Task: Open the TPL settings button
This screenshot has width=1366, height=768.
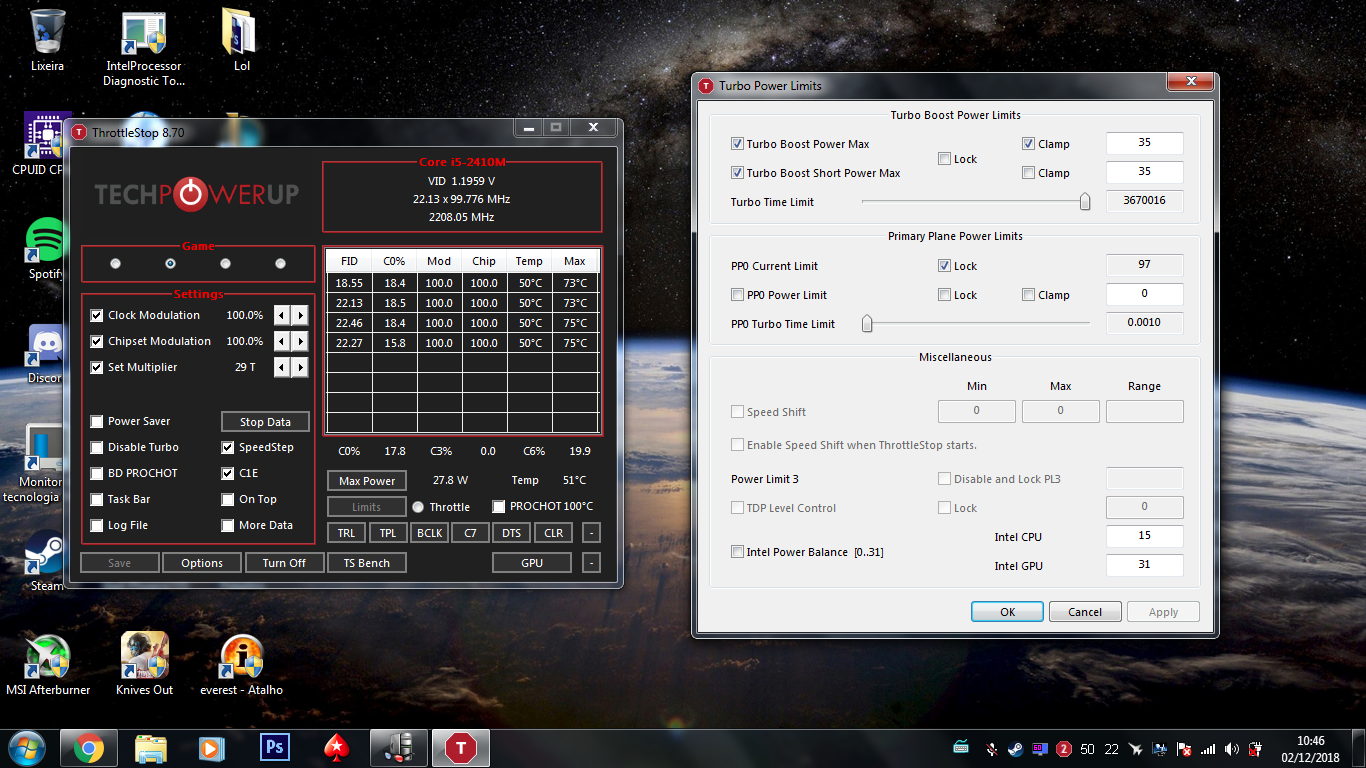Action: coord(388,533)
